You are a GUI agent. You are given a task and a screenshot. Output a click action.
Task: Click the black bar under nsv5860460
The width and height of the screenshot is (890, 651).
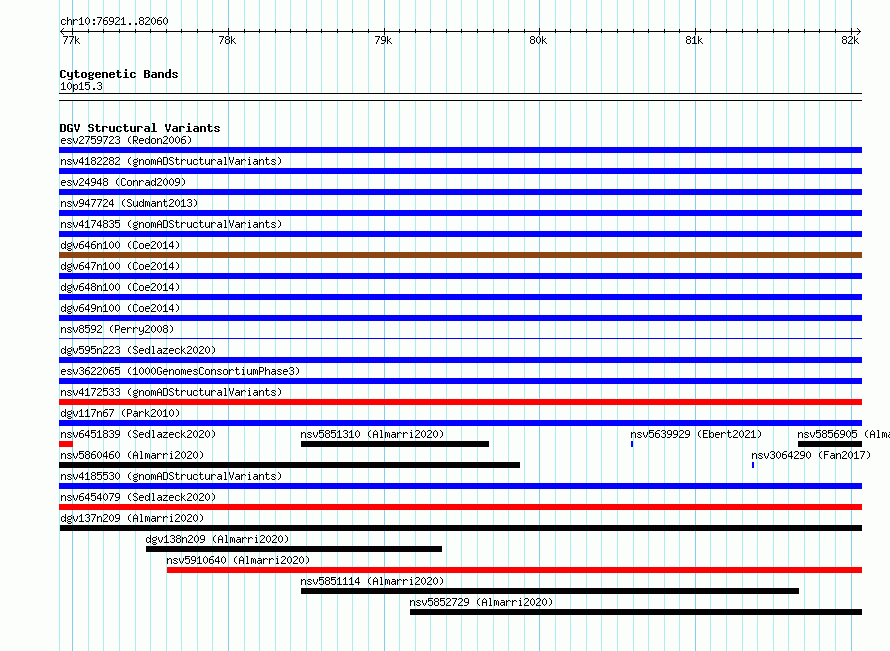click(x=289, y=465)
